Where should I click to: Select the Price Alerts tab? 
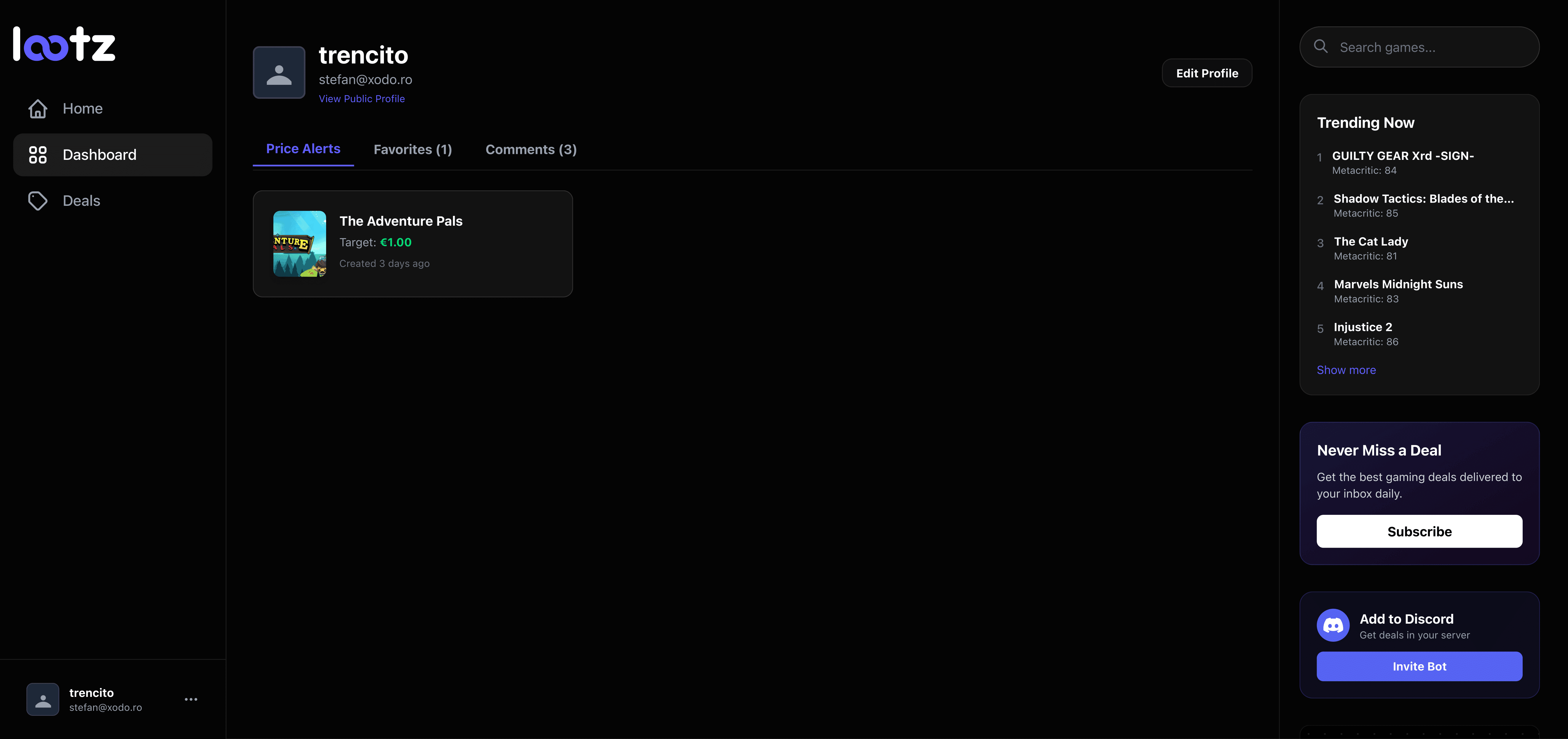[303, 149]
